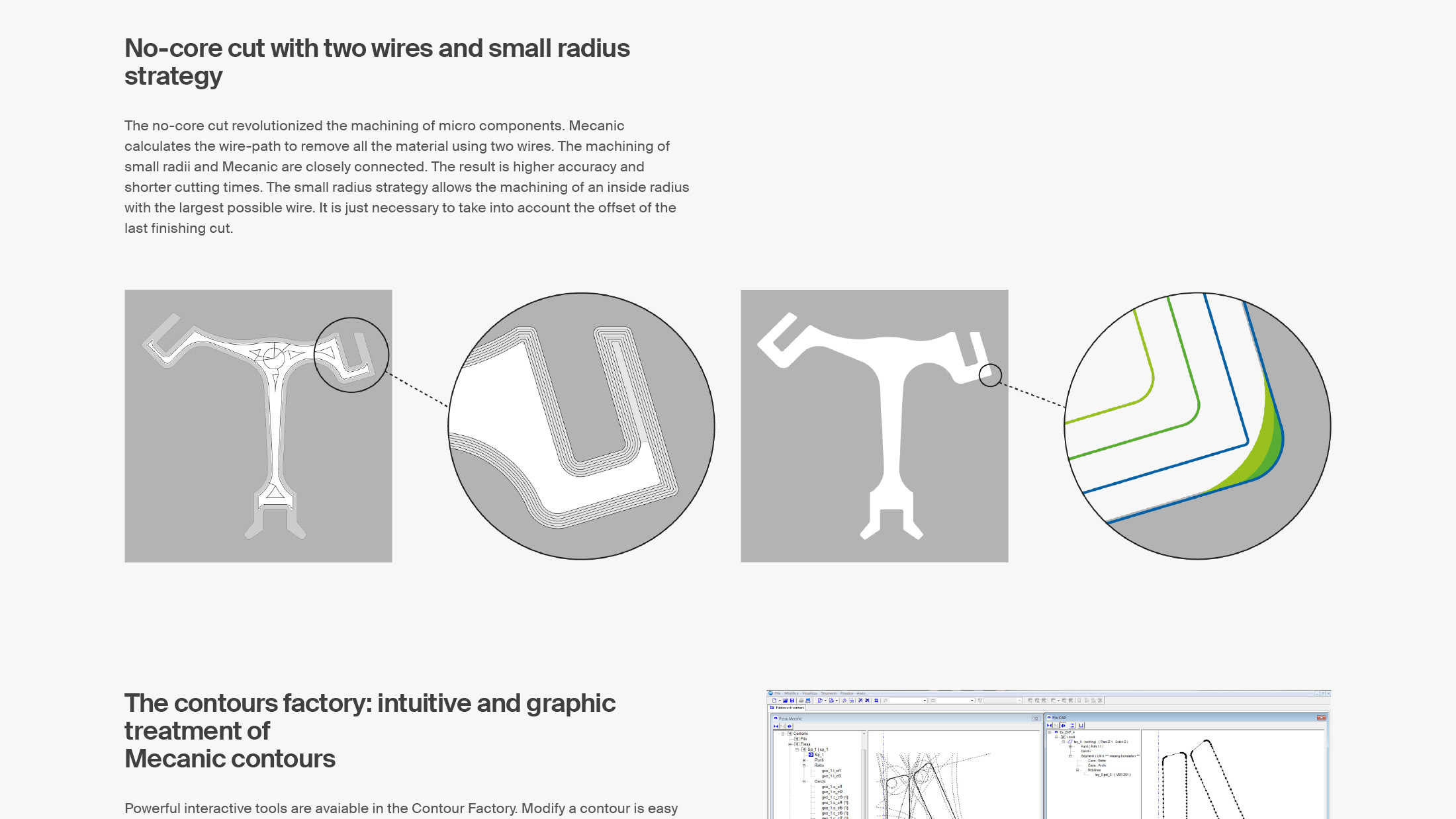
Task: Select the 'Fabbrica di contorni' tab in screenshot
Action: coord(786,708)
